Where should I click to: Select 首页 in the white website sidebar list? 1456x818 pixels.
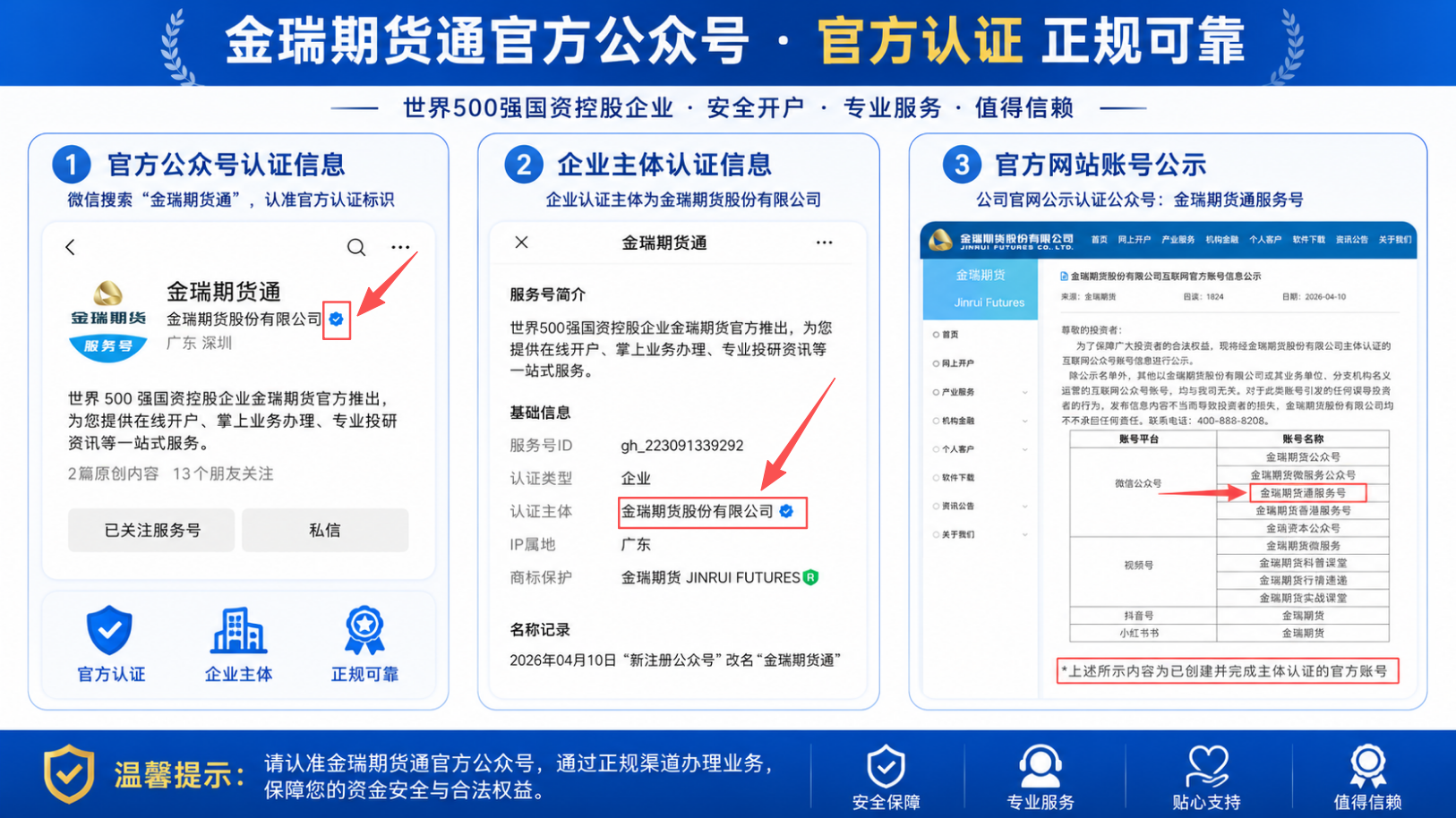(x=950, y=335)
